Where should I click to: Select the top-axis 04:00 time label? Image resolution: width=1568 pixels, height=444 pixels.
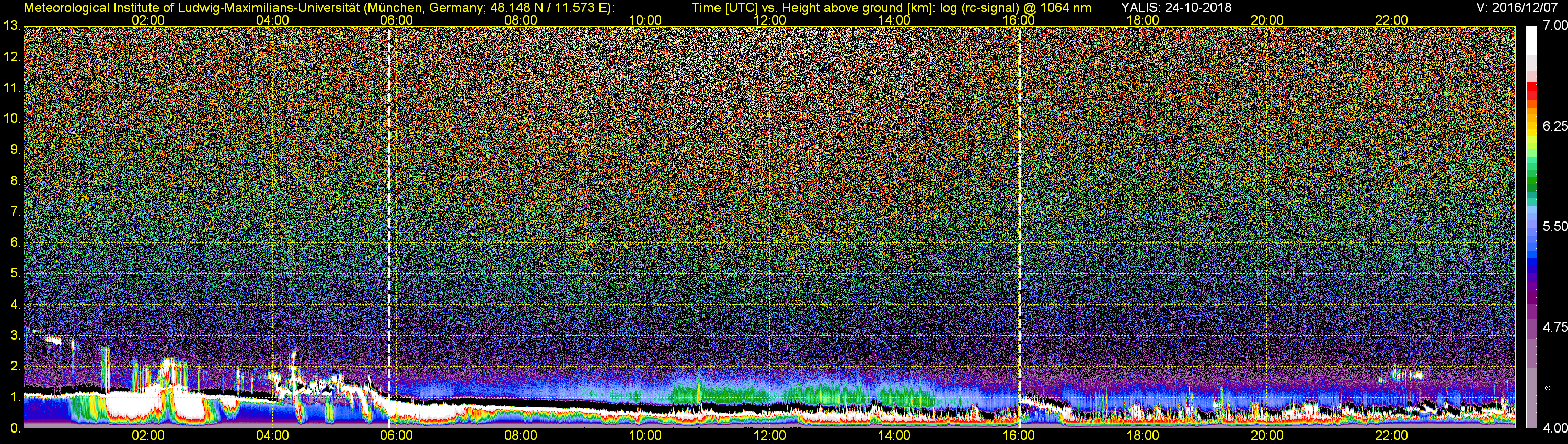point(273,20)
